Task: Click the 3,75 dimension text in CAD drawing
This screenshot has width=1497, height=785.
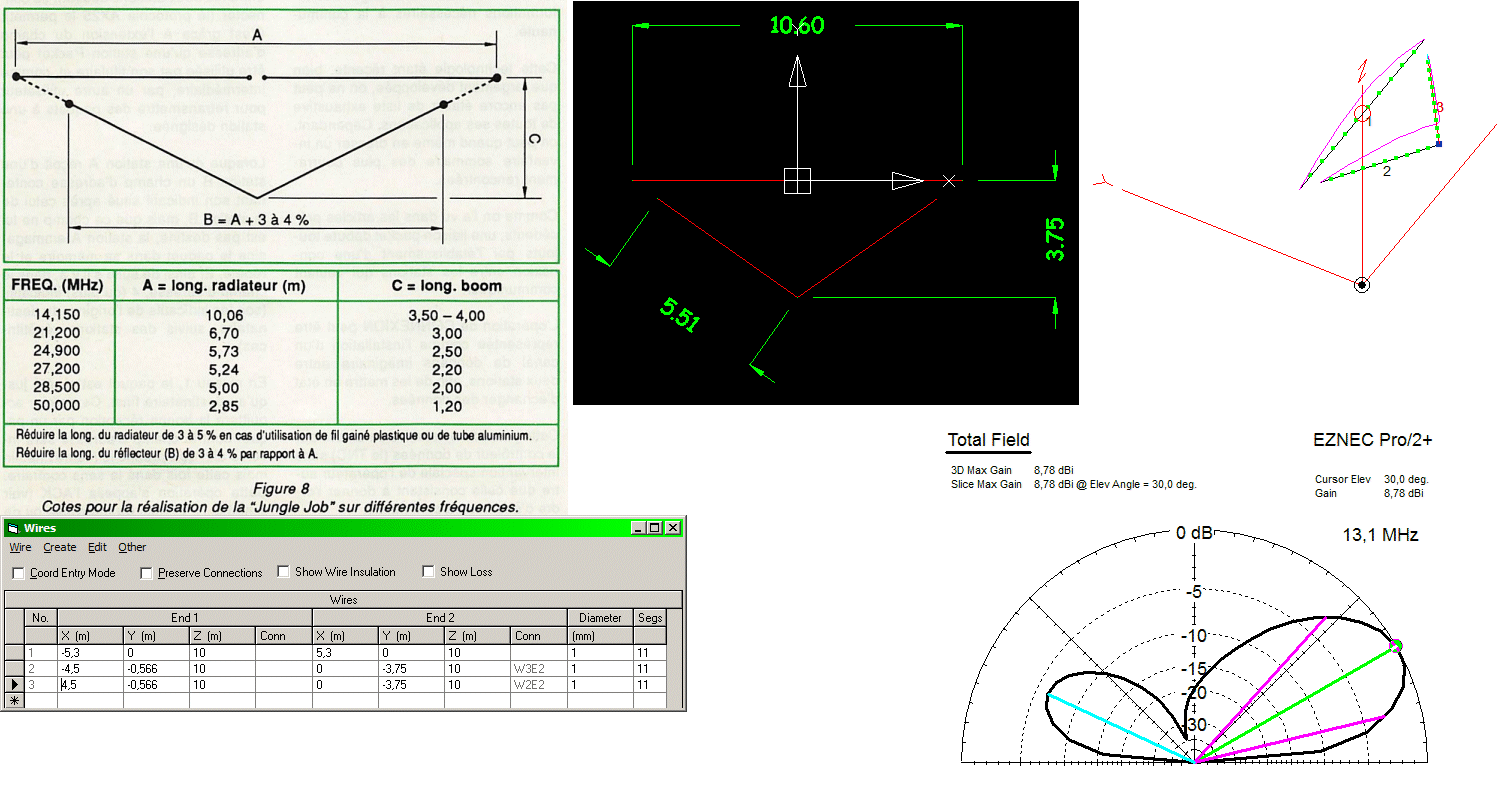Action: coord(1055,240)
